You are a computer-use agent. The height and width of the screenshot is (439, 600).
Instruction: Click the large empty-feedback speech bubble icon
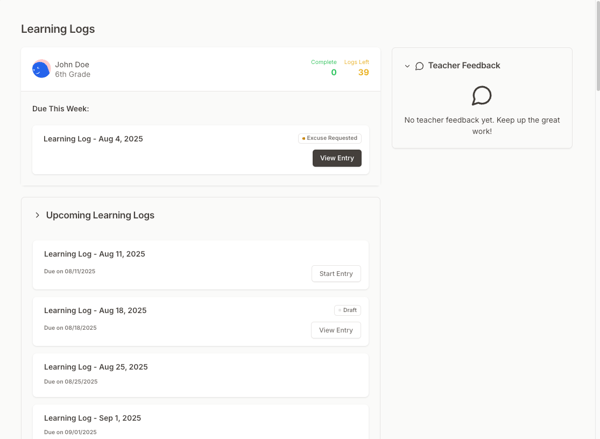482,95
